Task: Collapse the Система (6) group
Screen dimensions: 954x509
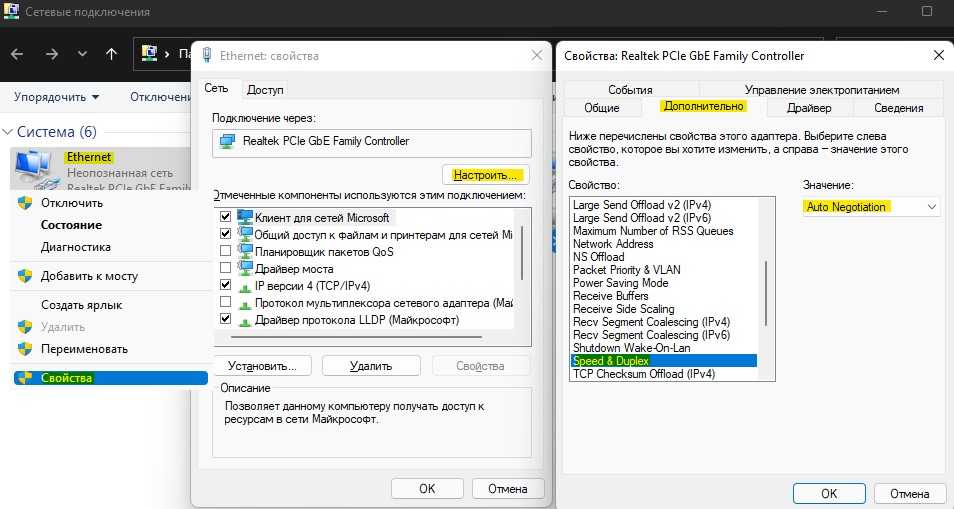Action: point(8,132)
